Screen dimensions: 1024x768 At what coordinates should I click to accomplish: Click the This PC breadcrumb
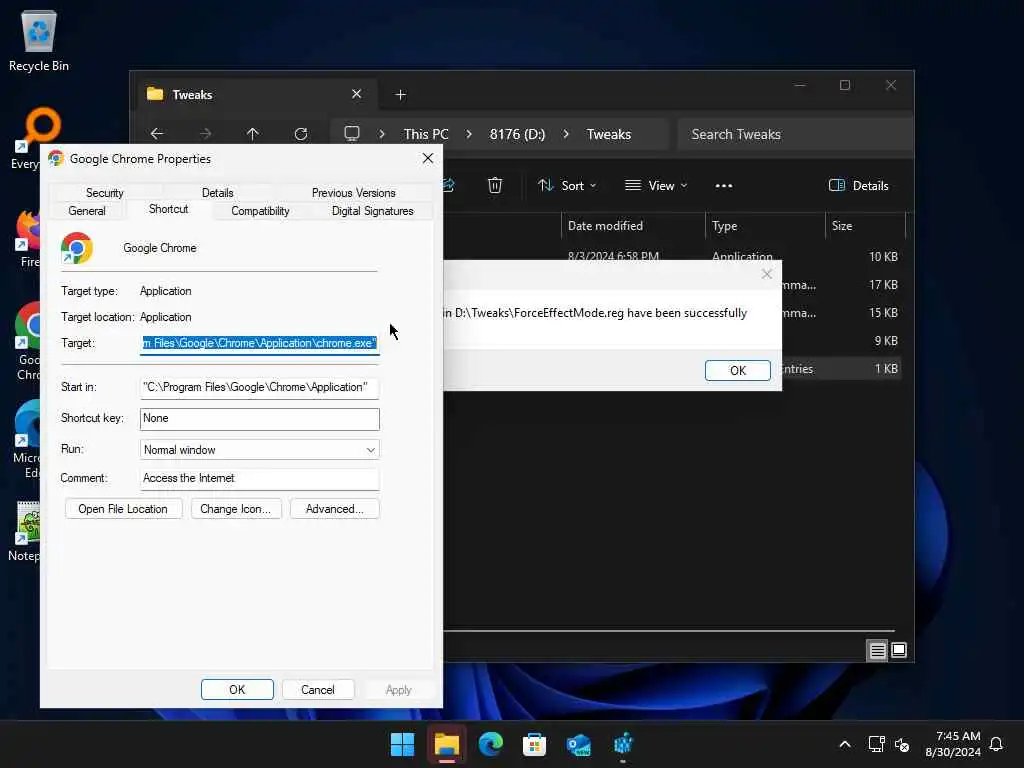click(x=426, y=134)
